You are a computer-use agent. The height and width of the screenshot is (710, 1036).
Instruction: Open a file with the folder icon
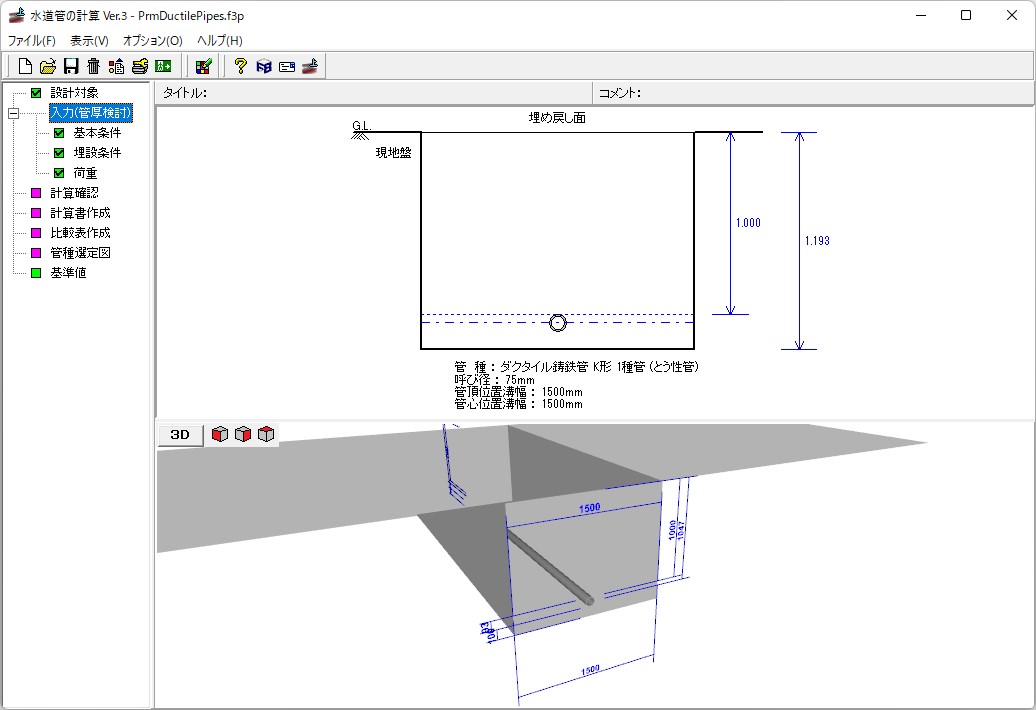[48, 66]
